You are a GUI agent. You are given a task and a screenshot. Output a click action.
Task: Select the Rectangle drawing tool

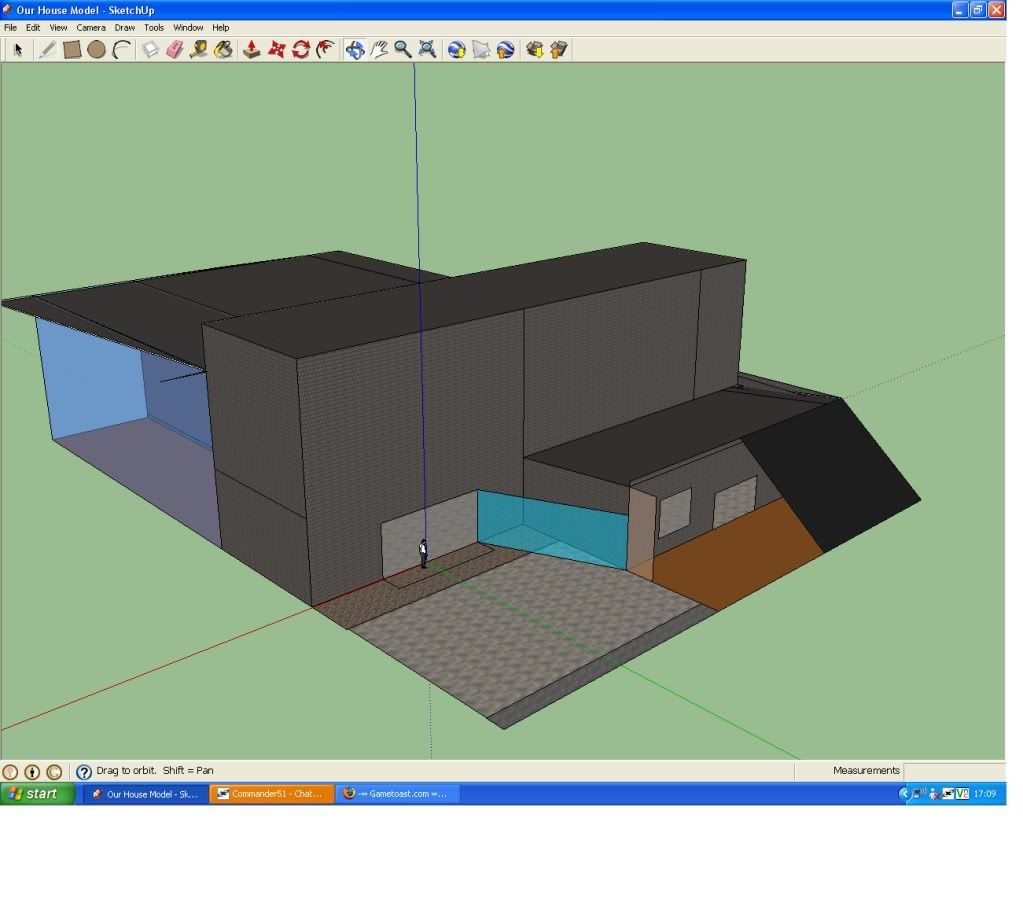pyautogui.click(x=72, y=50)
